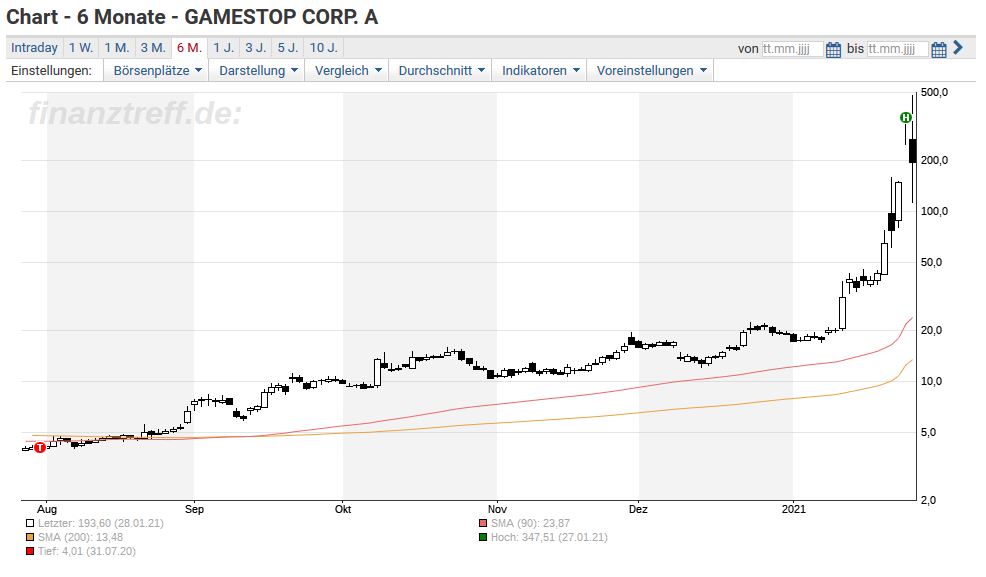Click the white Letzter legend swatch

[30, 523]
